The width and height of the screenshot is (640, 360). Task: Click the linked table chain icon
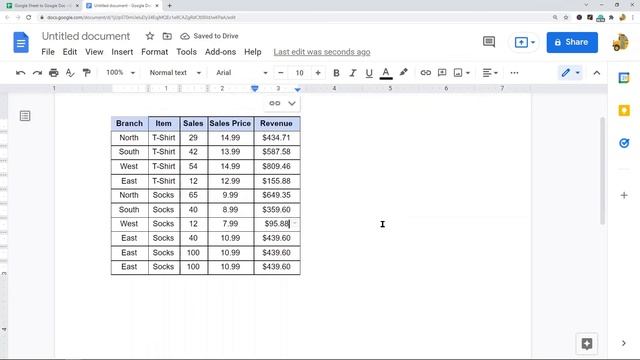pyautogui.click(x=275, y=103)
